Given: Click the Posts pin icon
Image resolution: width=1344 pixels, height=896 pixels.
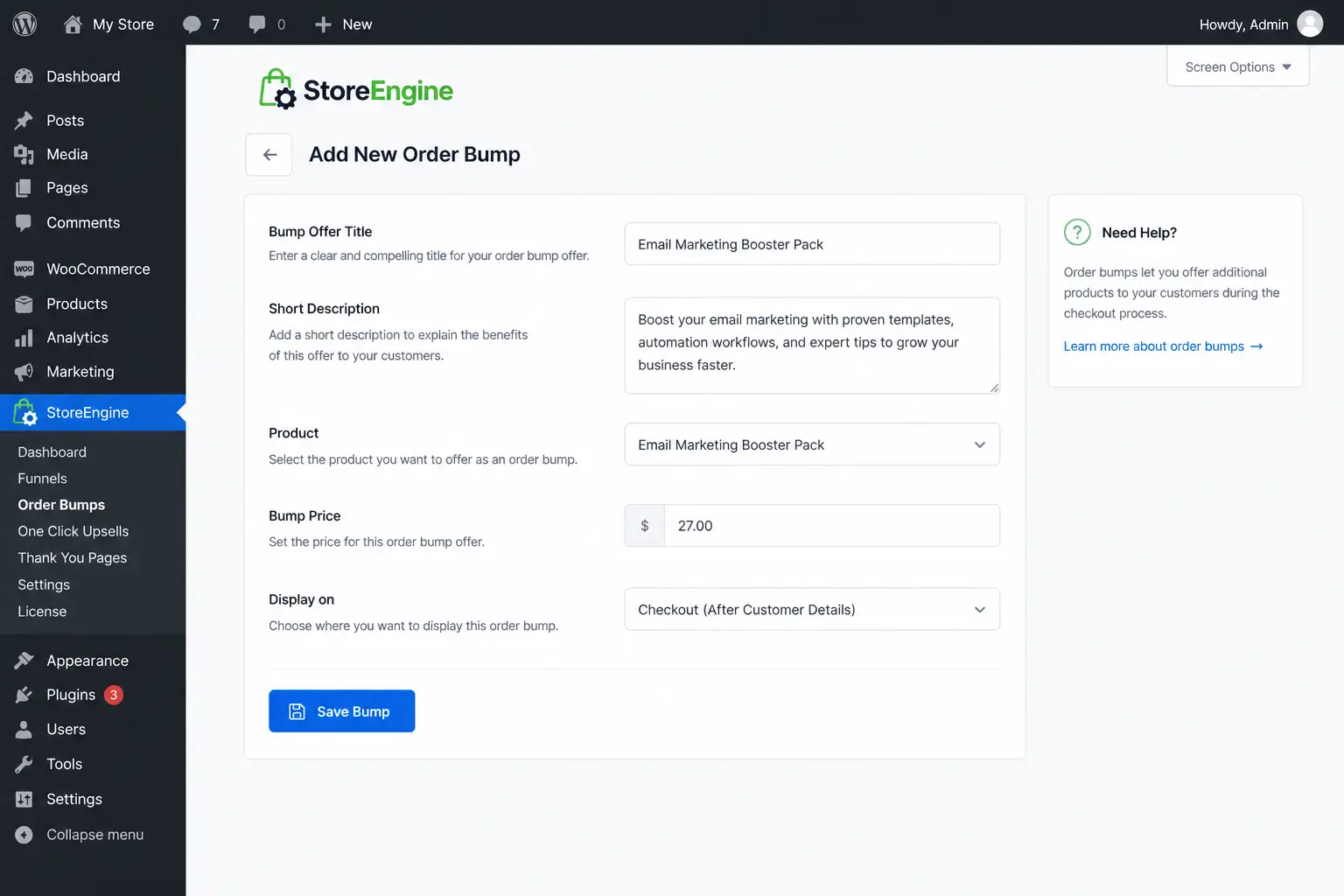Looking at the screenshot, I should point(24,120).
